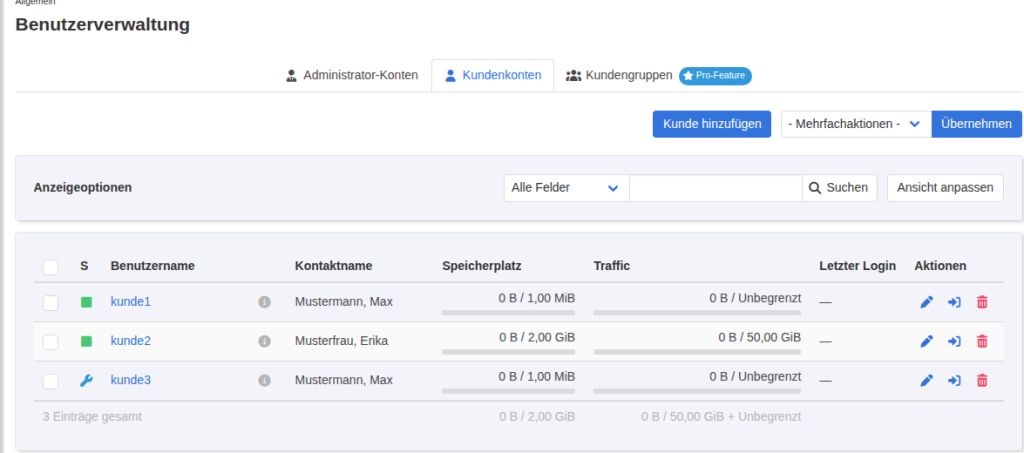Viewport: 1024px width, 453px height.
Task: Log in as kunde3 via arrow icon
Action: (x=954, y=381)
